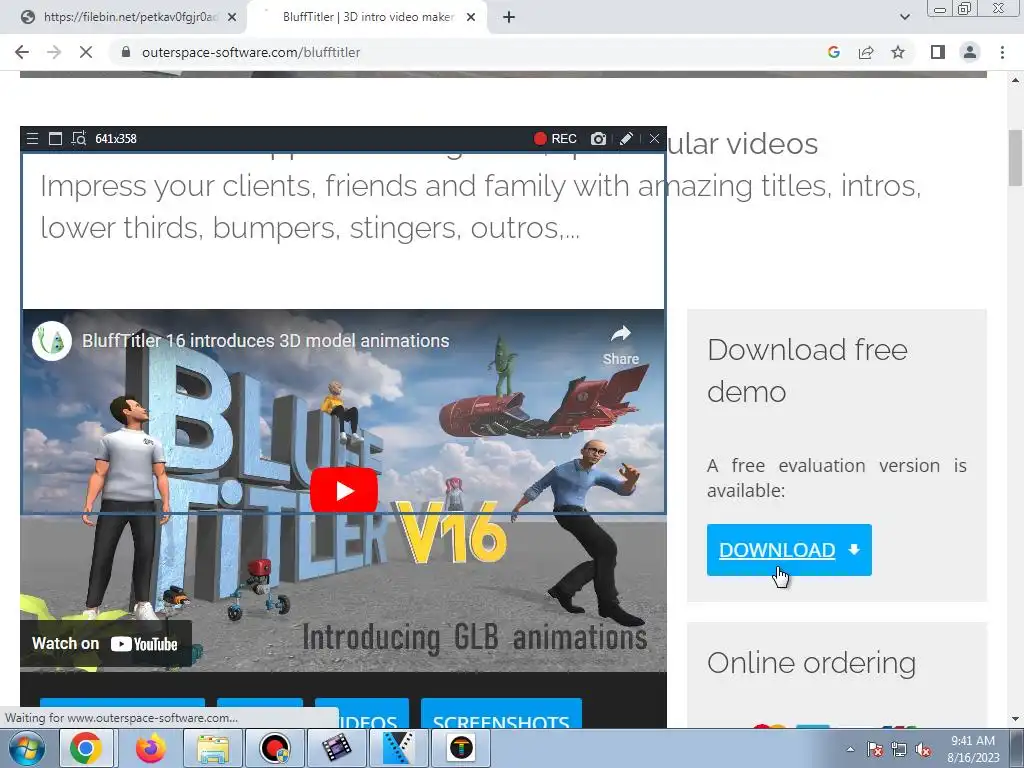
Task: Close the screen recorder toolbar
Action: 654,138
